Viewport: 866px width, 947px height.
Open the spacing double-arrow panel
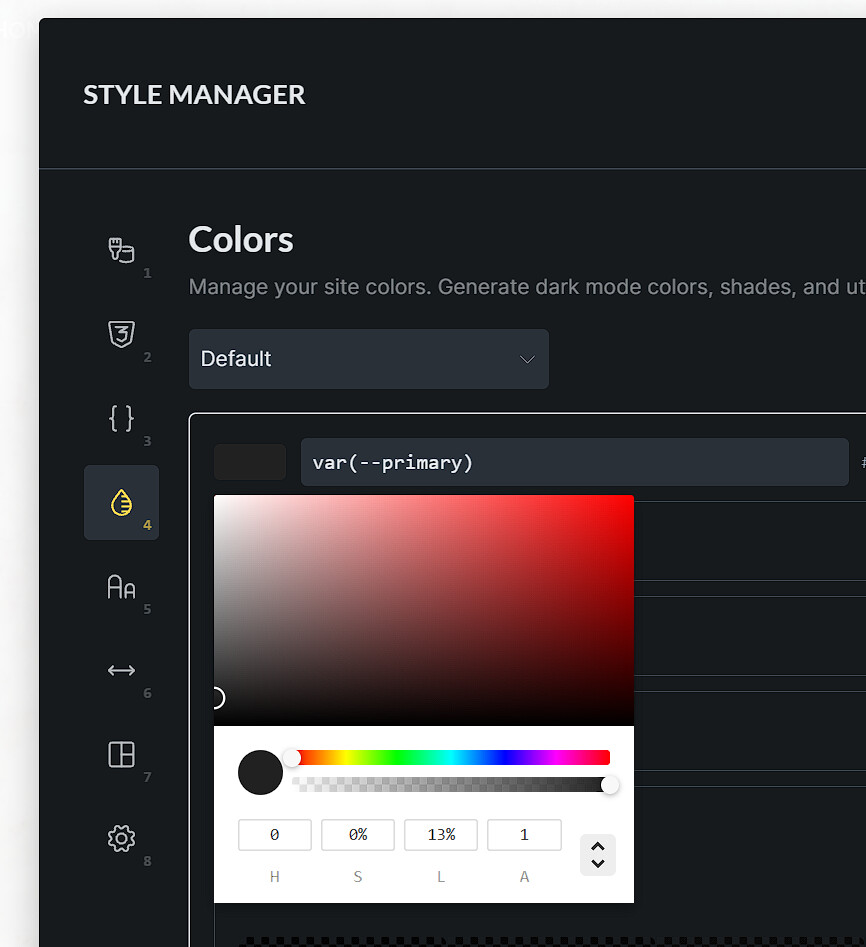click(121, 670)
